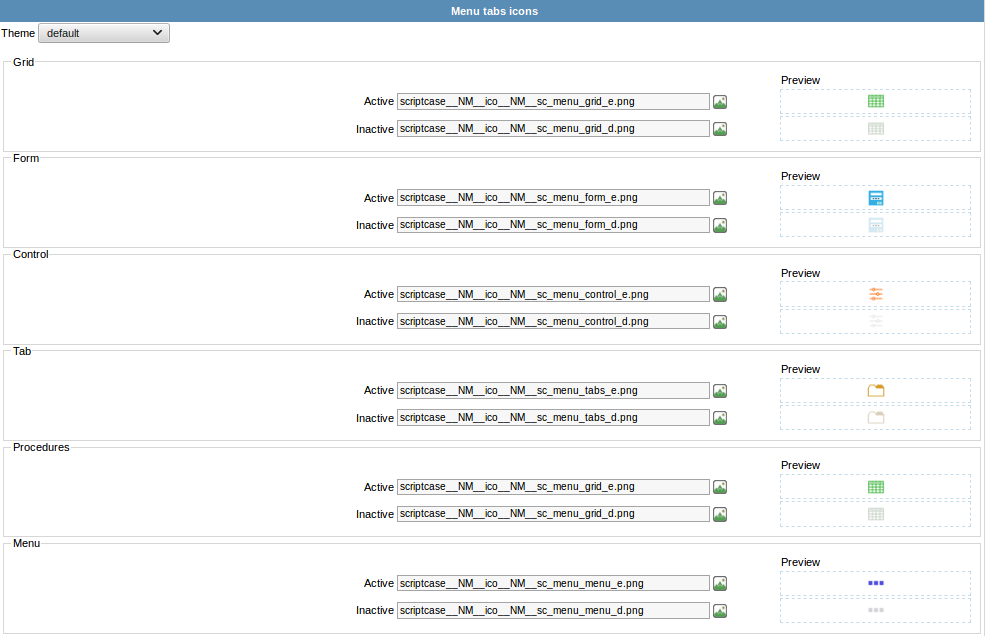Choose image for Control Active icon

click(x=720, y=294)
